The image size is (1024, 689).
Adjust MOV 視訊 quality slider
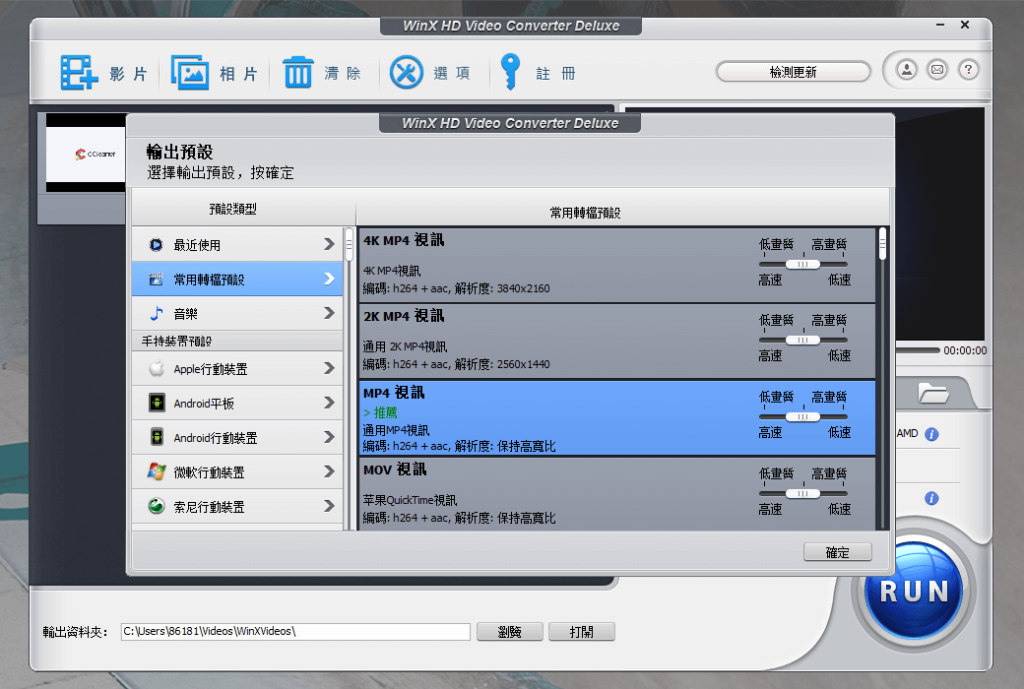coord(803,494)
